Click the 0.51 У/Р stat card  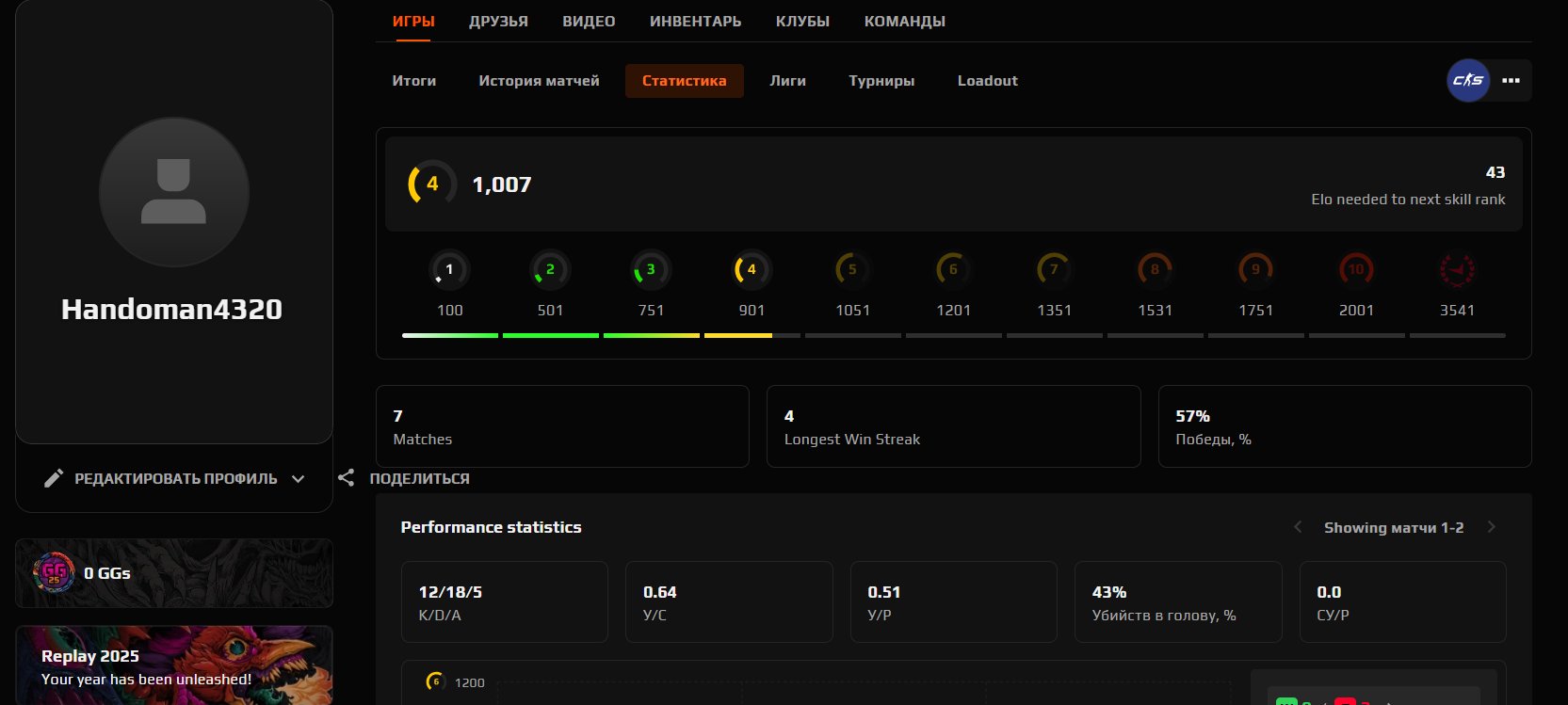(x=954, y=602)
